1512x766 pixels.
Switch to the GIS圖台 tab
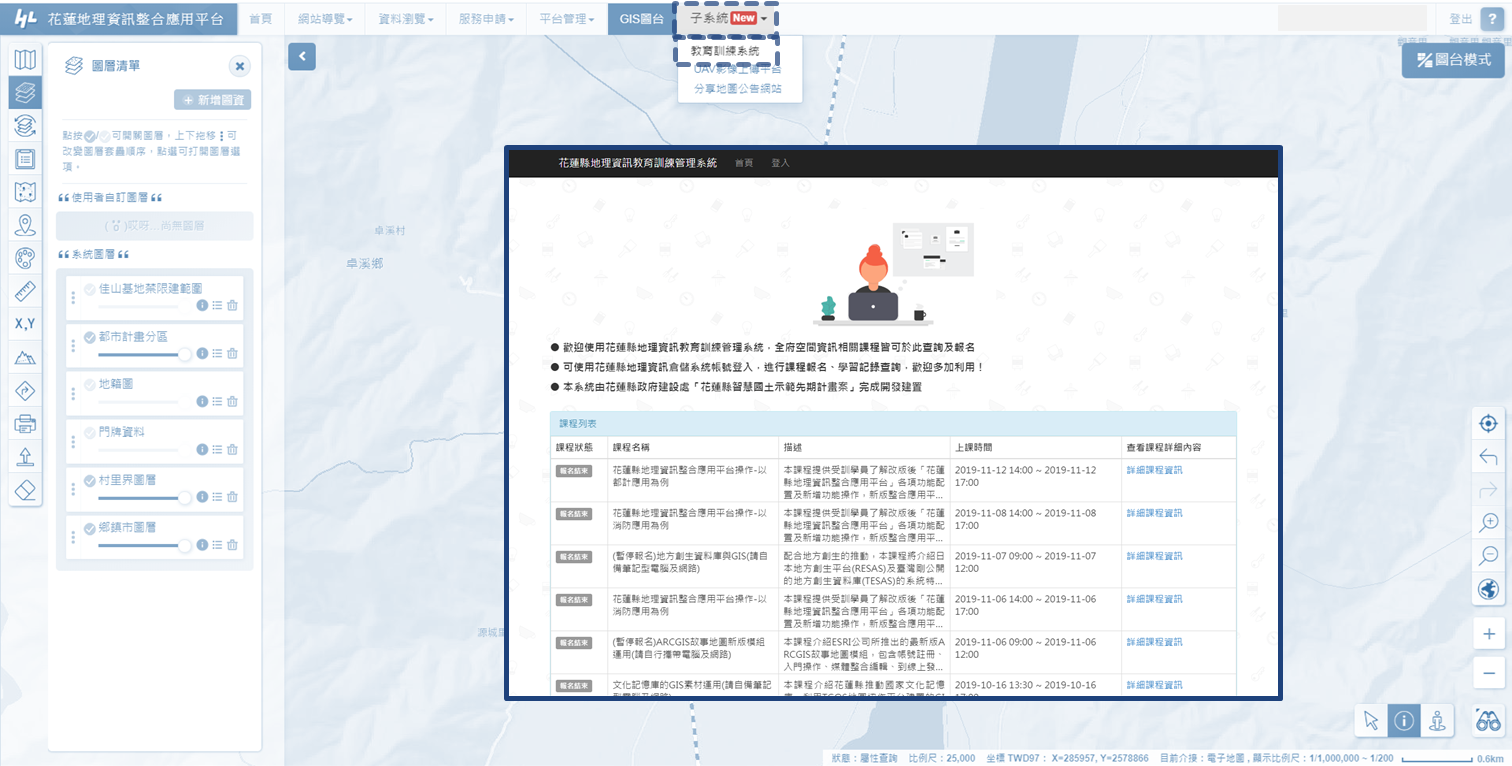(641, 19)
